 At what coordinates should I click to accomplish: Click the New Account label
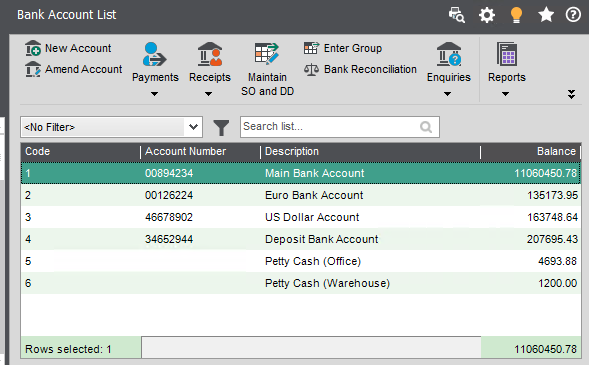pyautogui.click(x=78, y=48)
